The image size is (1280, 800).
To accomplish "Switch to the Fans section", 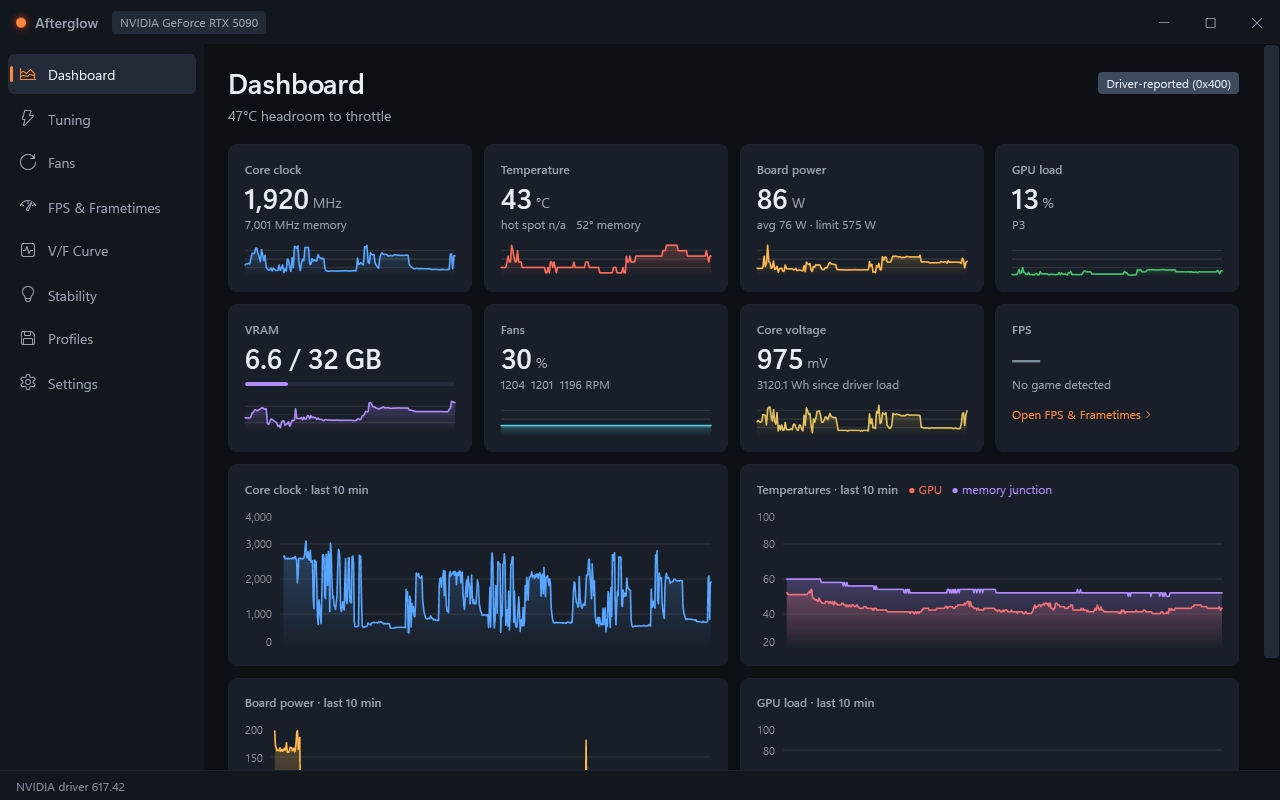I will point(102,163).
